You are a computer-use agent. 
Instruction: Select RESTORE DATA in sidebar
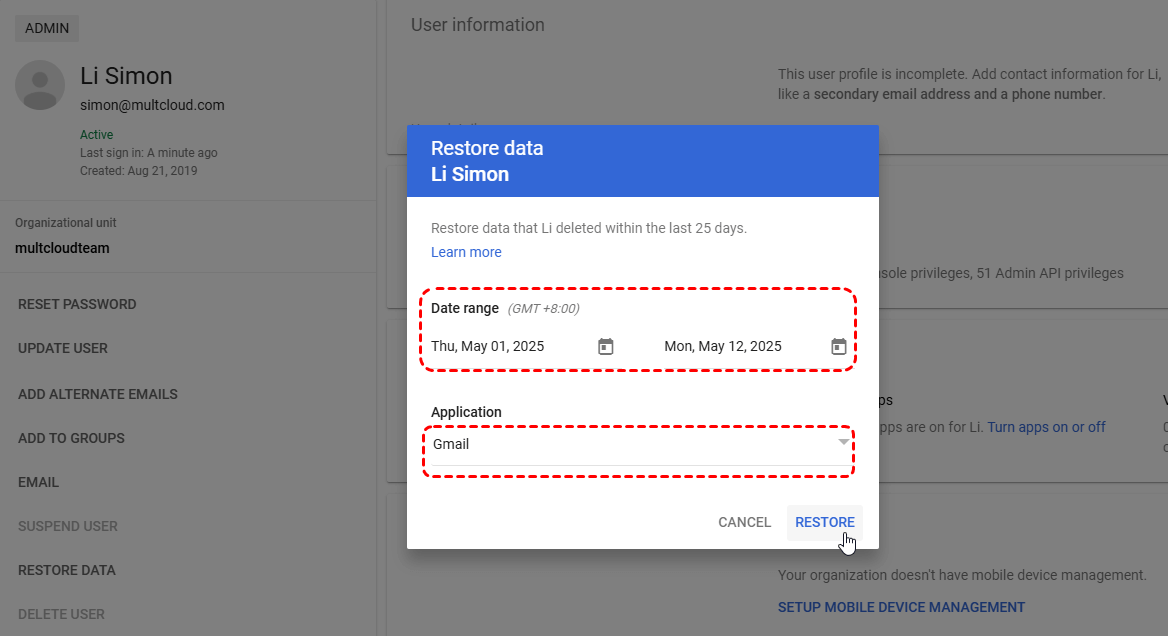click(67, 570)
